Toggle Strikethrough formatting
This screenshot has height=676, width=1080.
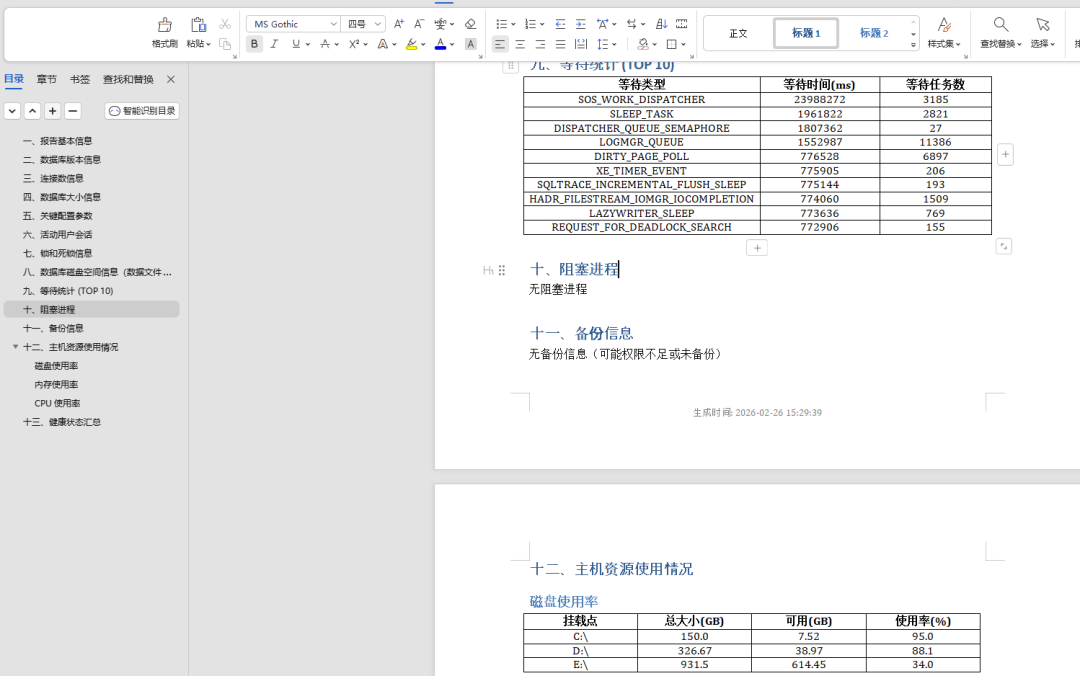[324, 44]
